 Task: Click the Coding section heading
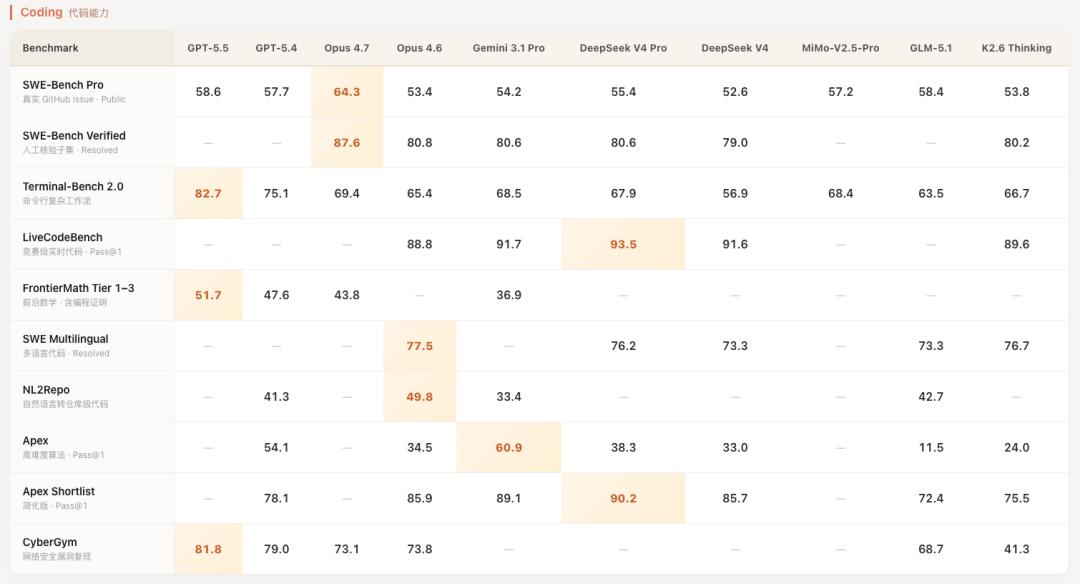click(41, 13)
